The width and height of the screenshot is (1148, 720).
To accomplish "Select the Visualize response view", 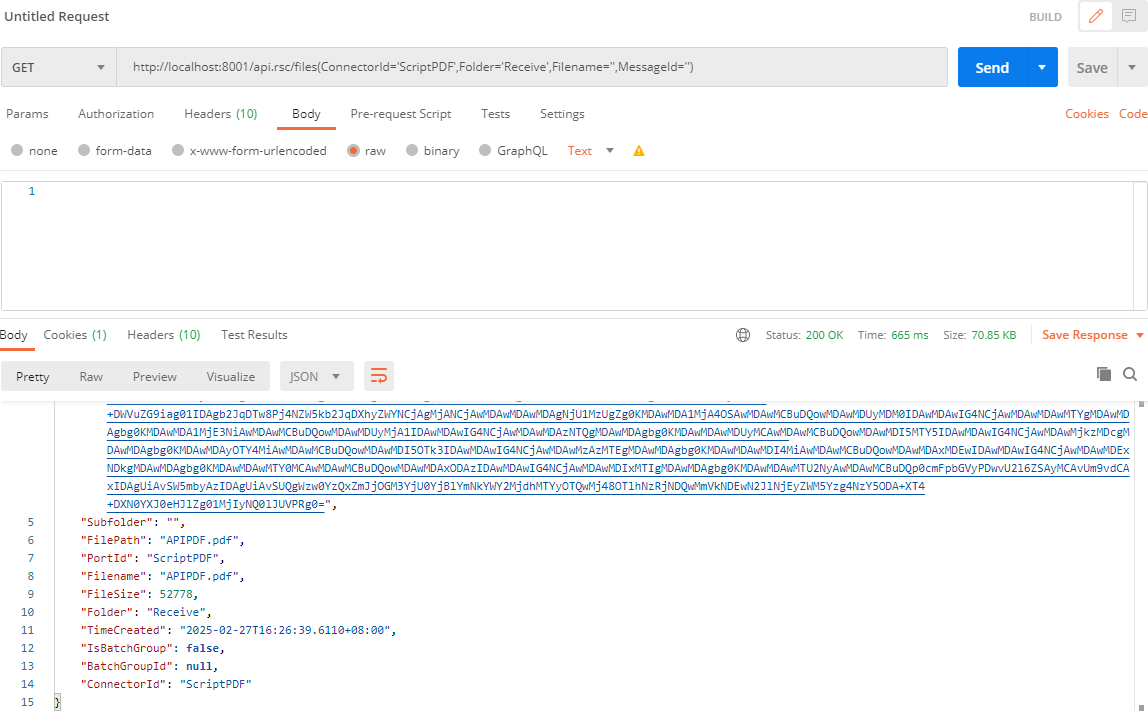I will click(231, 376).
